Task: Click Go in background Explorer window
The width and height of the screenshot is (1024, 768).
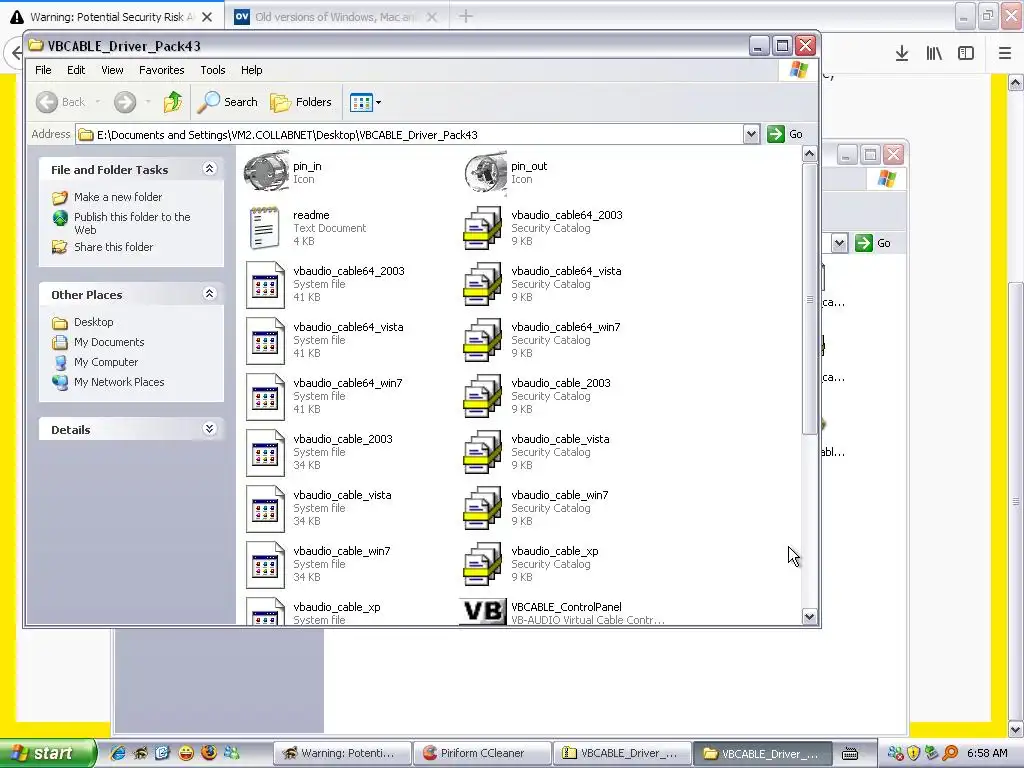Action: pos(874,244)
